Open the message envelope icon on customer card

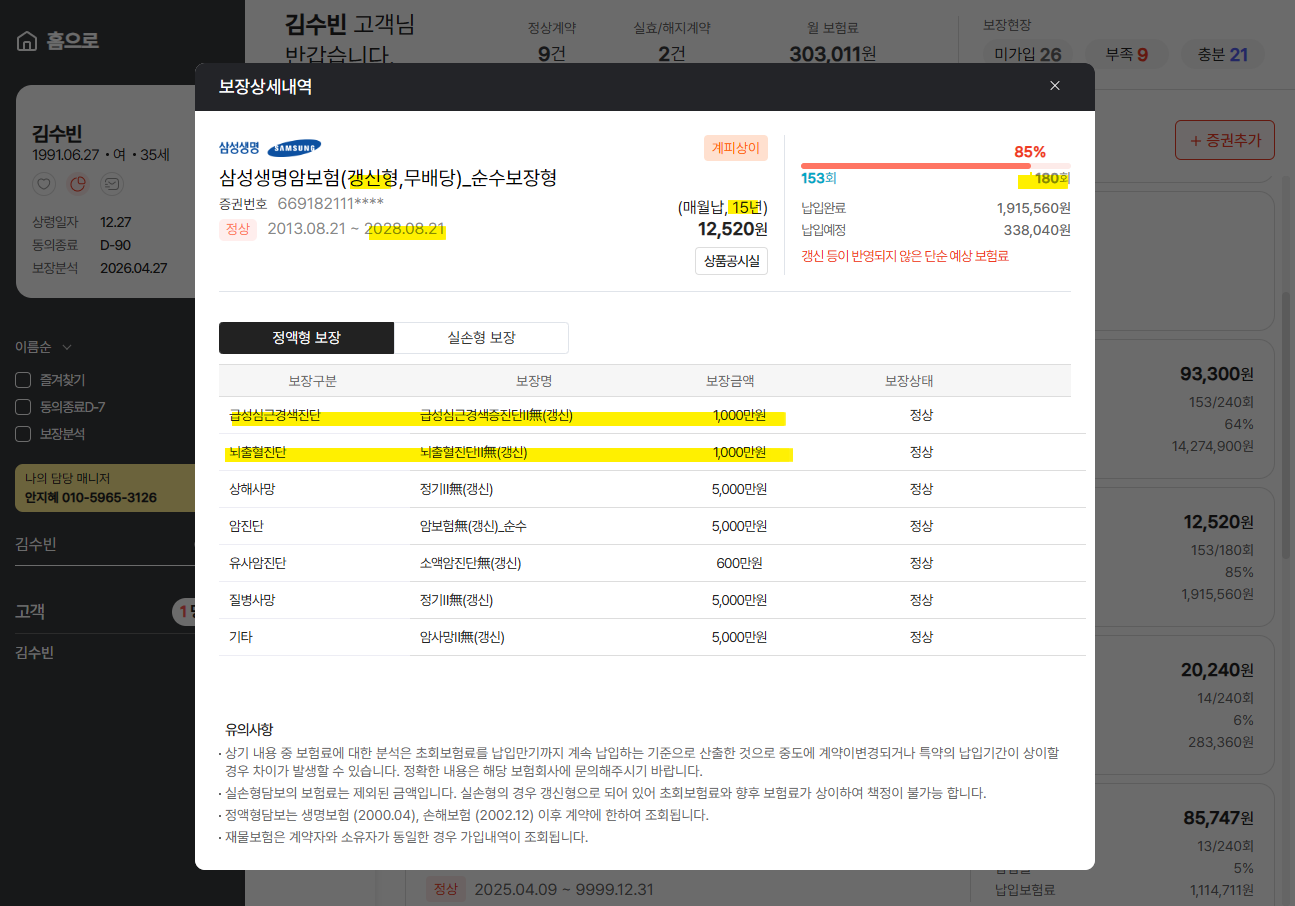tap(110, 184)
